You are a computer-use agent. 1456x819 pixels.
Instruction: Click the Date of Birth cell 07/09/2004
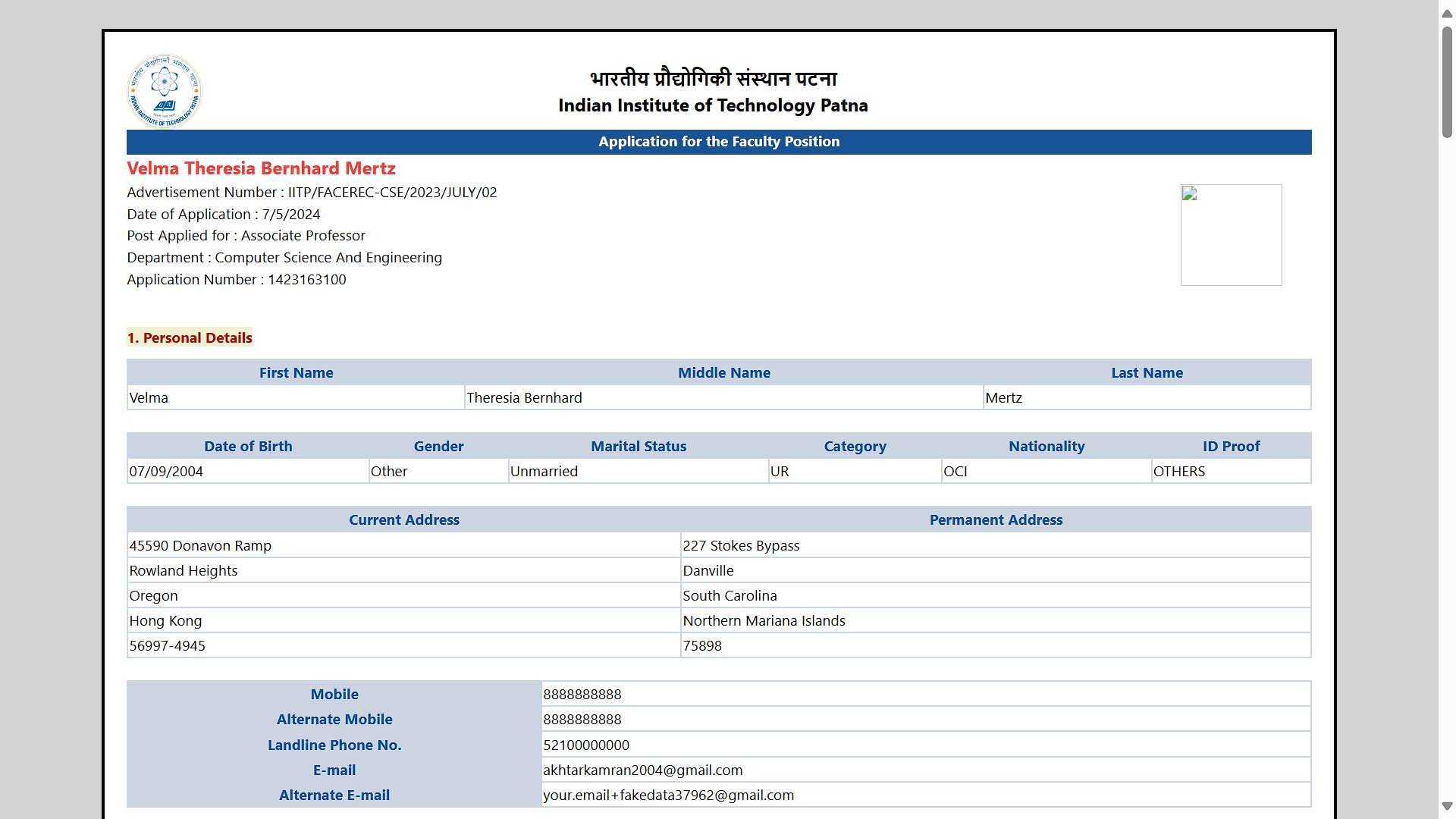coord(166,471)
